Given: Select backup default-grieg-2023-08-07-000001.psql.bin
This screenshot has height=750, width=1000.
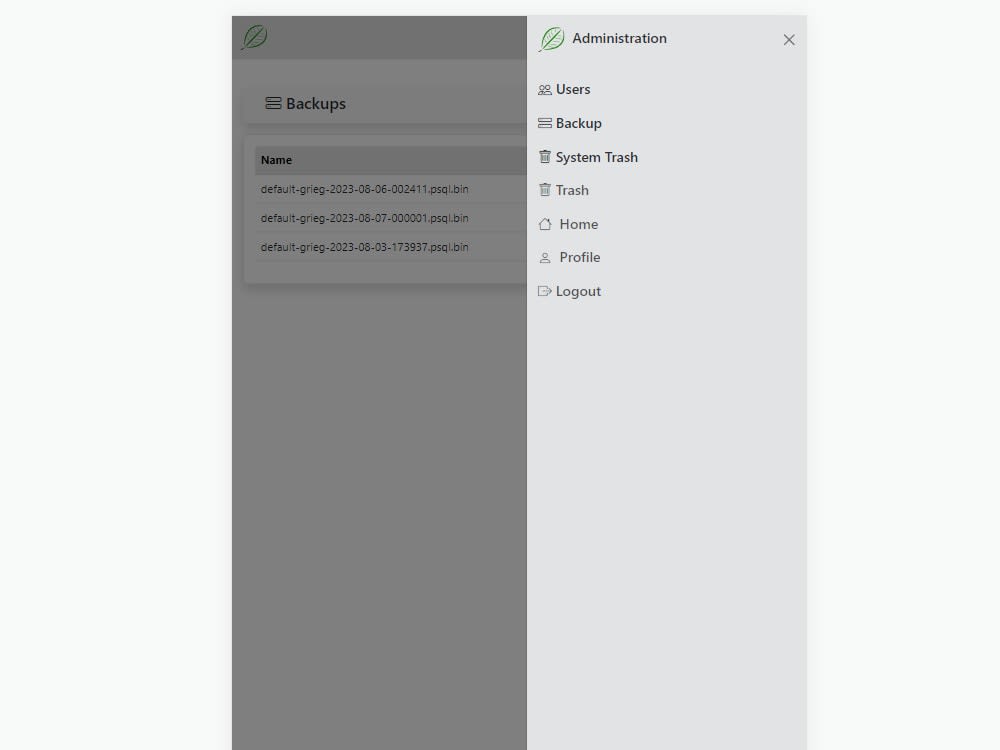Looking at the screenshot, I should pos(364,218).
